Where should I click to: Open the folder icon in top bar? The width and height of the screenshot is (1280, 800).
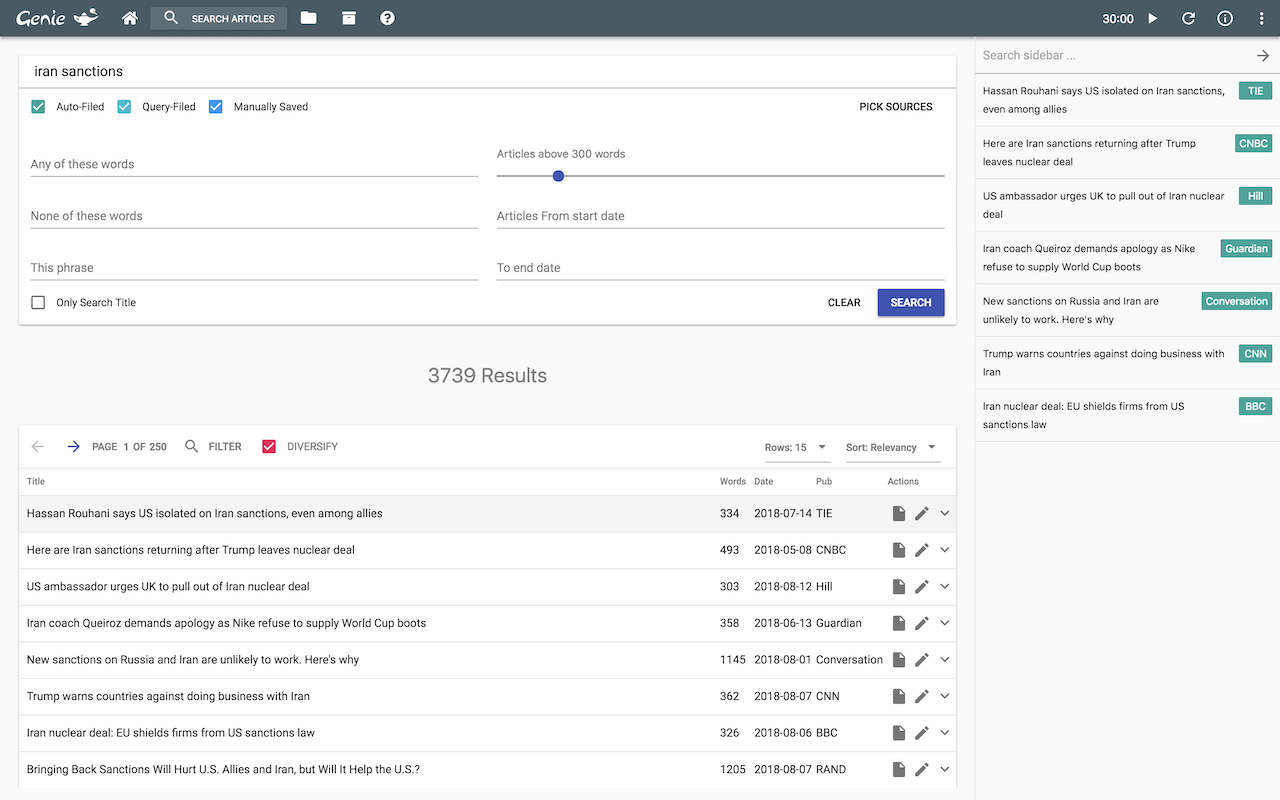tap(308, 18)
